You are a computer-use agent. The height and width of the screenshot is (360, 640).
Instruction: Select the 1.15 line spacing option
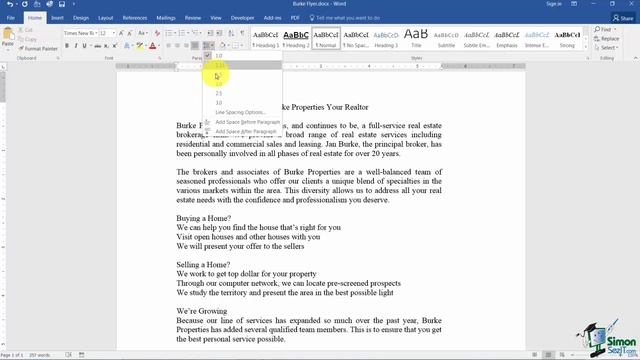point(242,65)
